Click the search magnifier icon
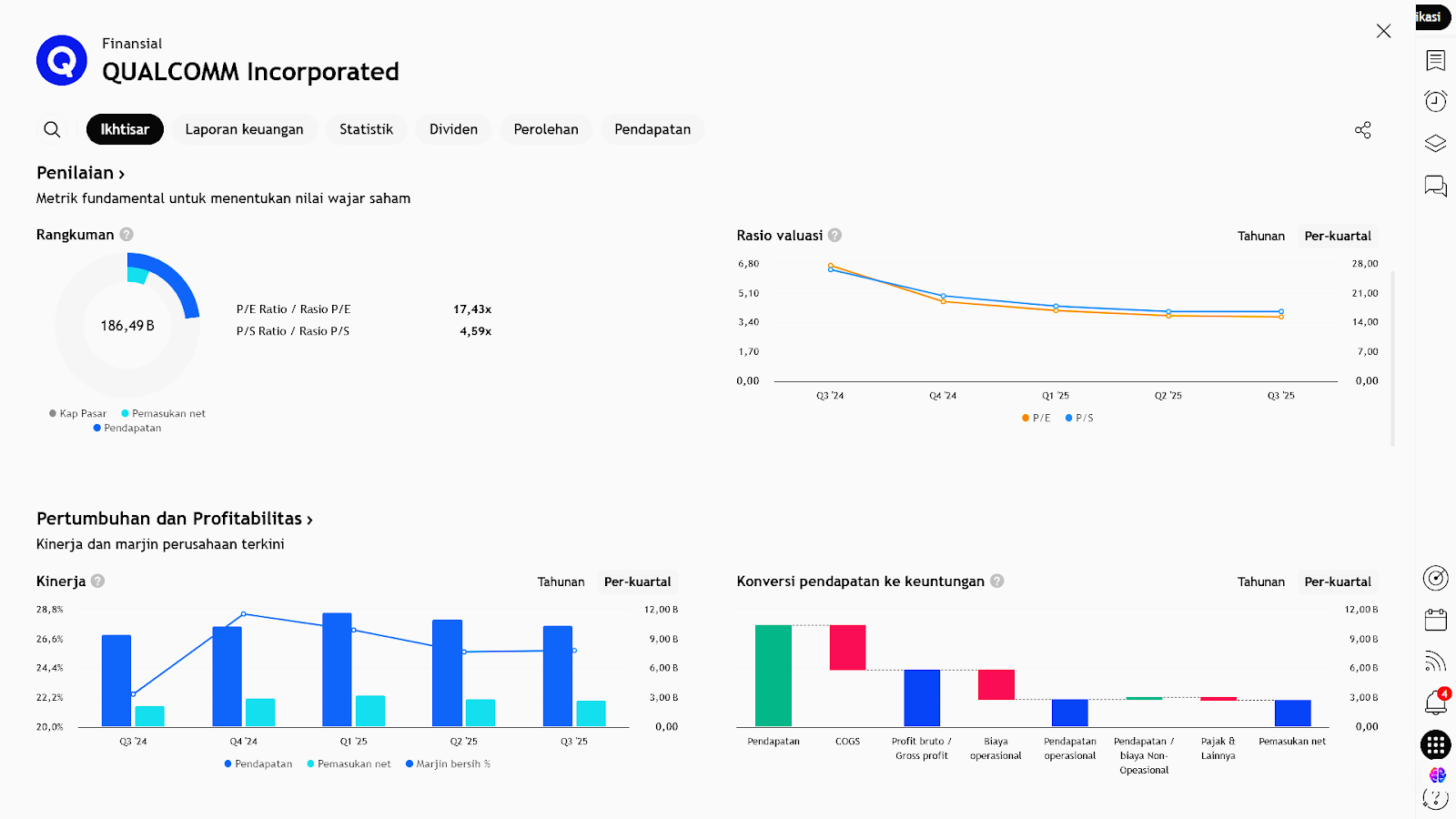Screen dimensions: 1456x819 click(53, 130)
